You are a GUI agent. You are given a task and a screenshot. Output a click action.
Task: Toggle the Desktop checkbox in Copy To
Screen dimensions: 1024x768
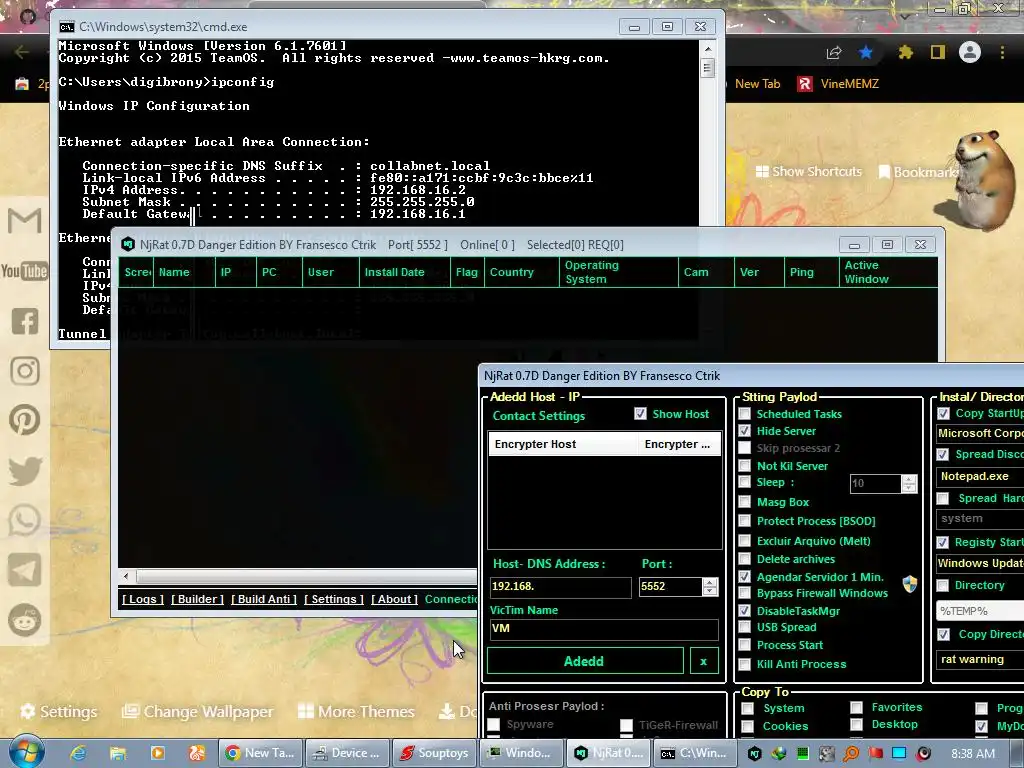pyautogui.click(x=856, y=724)
